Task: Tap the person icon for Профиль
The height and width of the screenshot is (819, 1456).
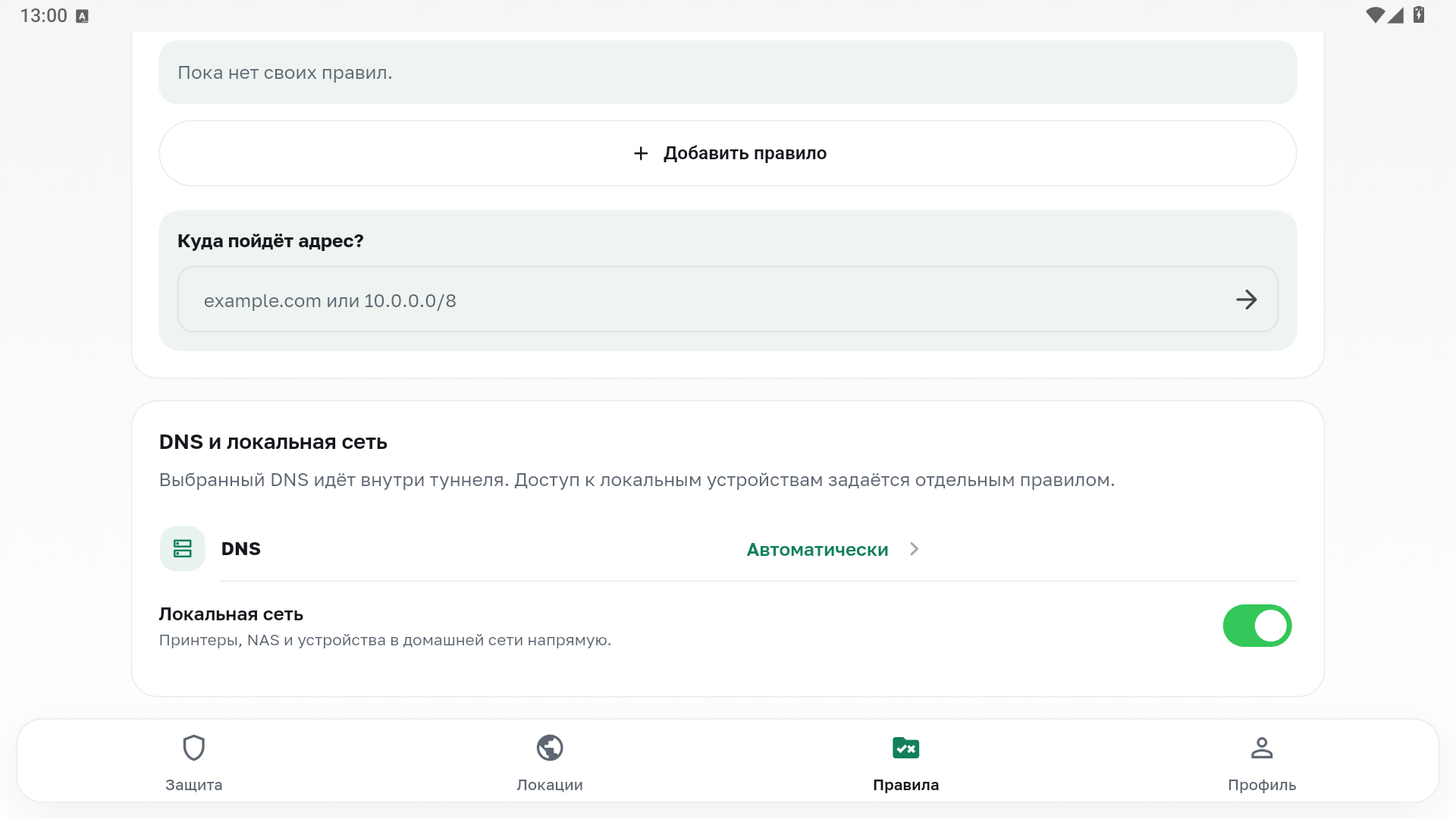Action: click(1262, 748)
